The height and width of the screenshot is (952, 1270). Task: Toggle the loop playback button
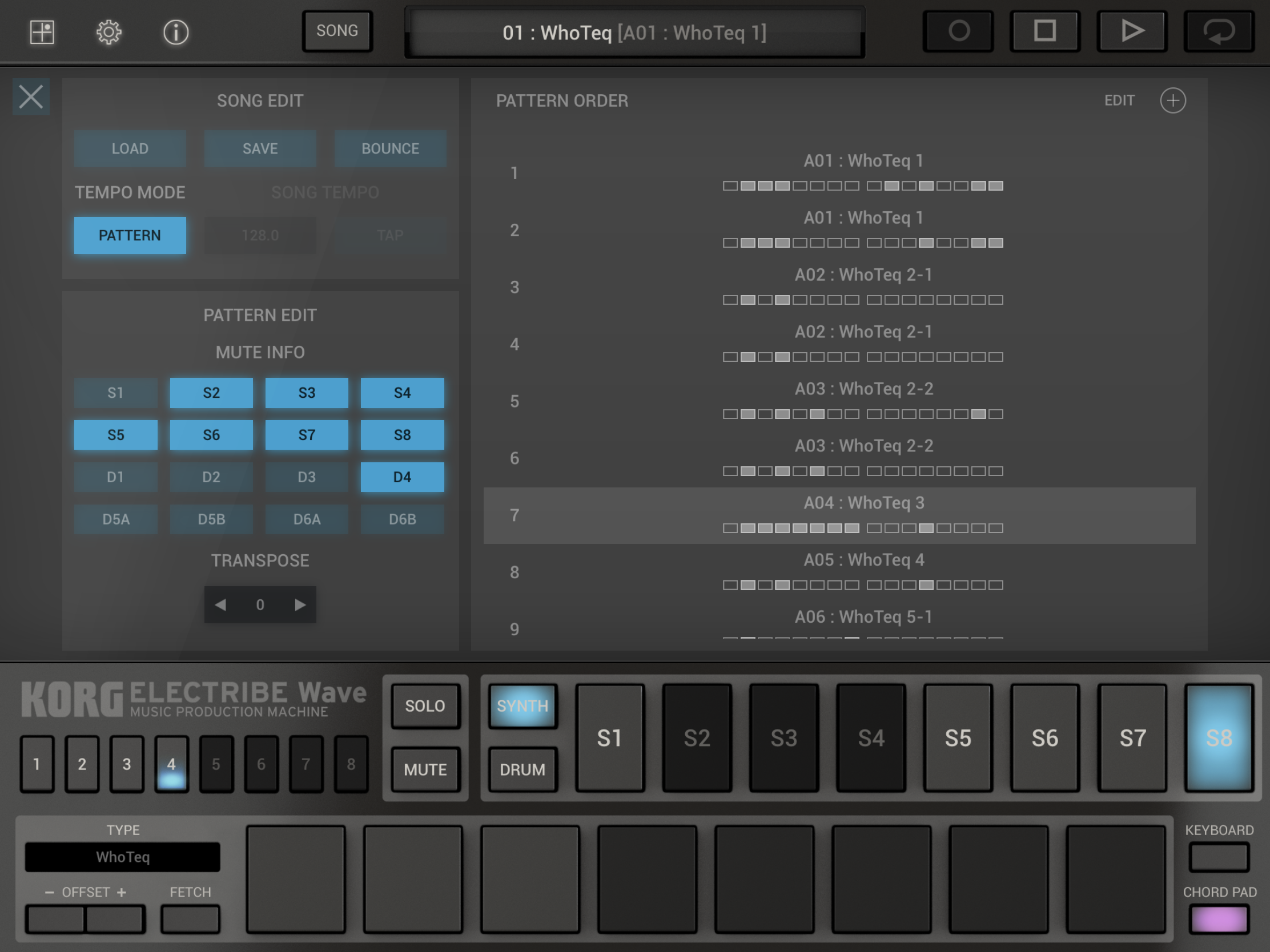point(1219,31)
